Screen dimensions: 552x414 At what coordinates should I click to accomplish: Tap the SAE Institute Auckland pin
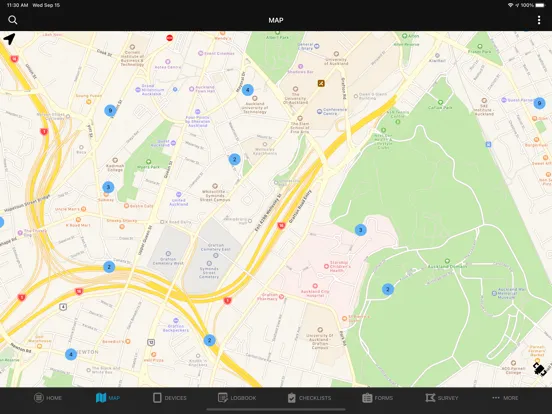tap(484, 101)
